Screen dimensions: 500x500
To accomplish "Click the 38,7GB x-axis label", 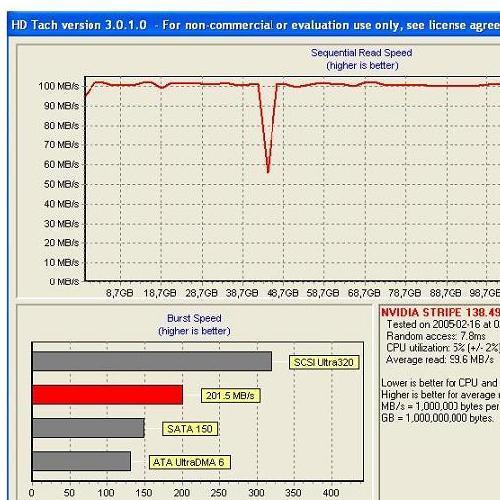I will 242,293.
